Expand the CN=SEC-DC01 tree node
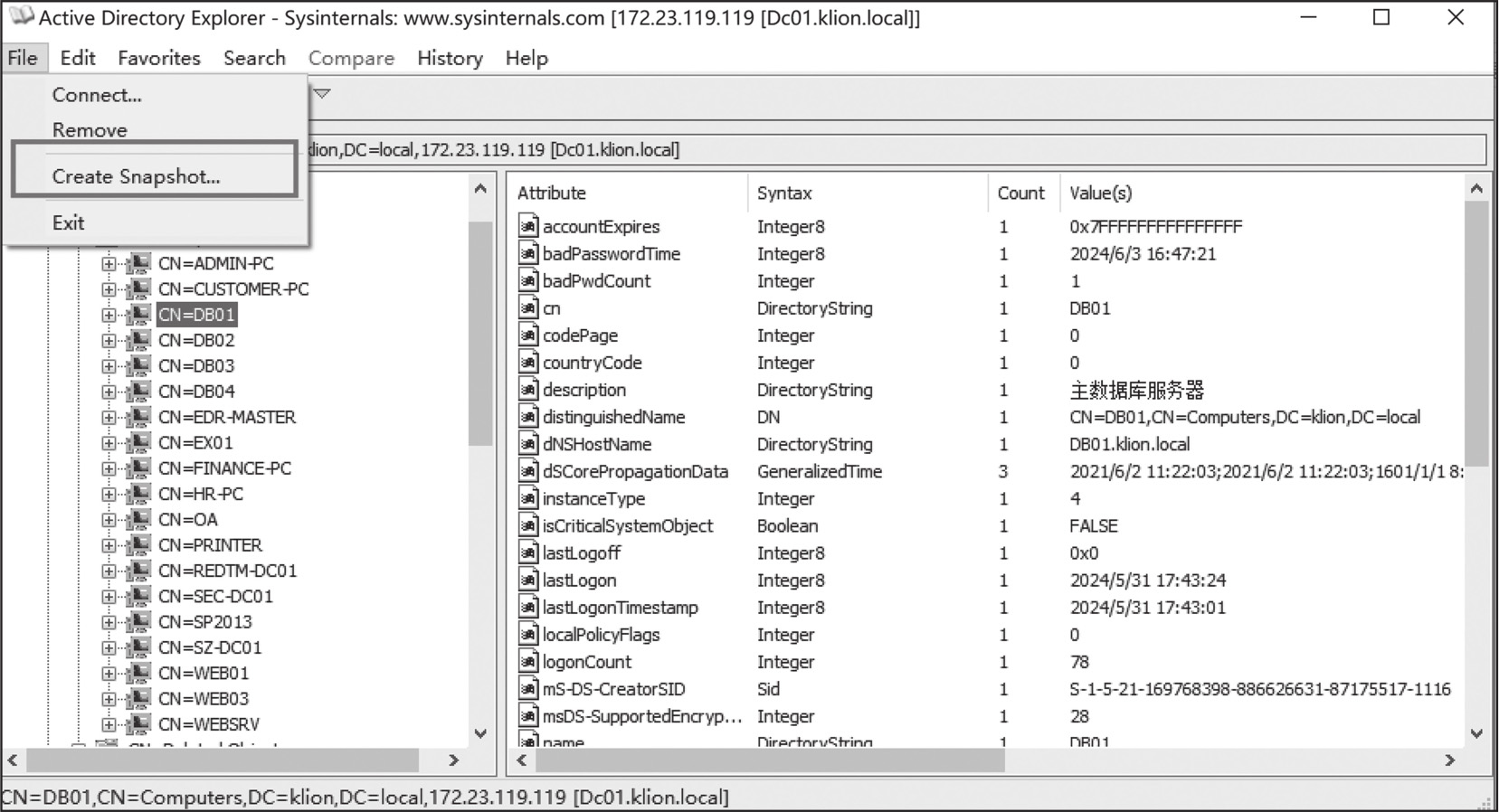The image size is (1499, 812). pyautogui.click(x=109, y=597)
